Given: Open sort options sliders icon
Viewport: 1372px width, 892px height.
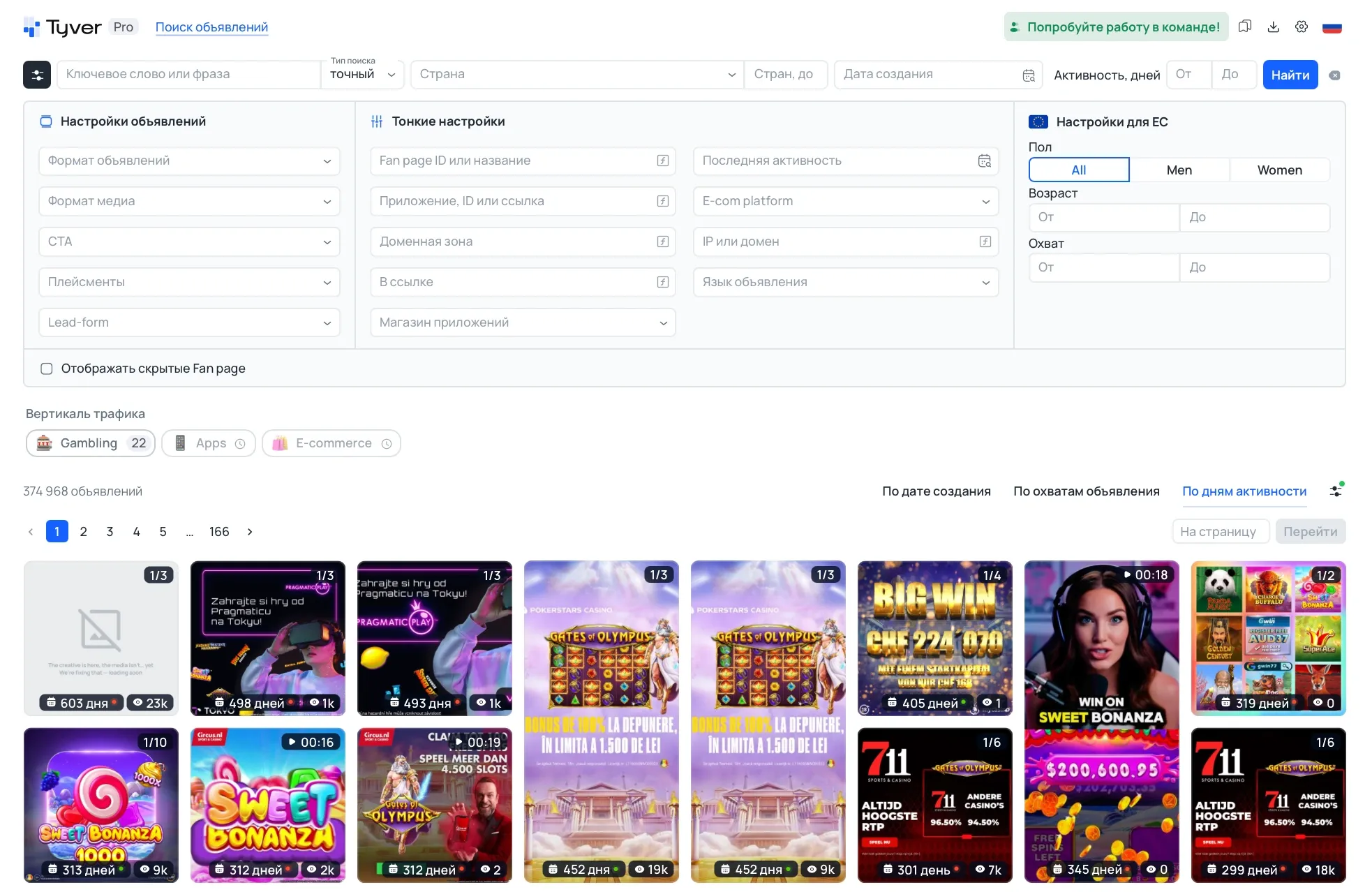Looking at the screenshot, I should (x=1336, y=491).
